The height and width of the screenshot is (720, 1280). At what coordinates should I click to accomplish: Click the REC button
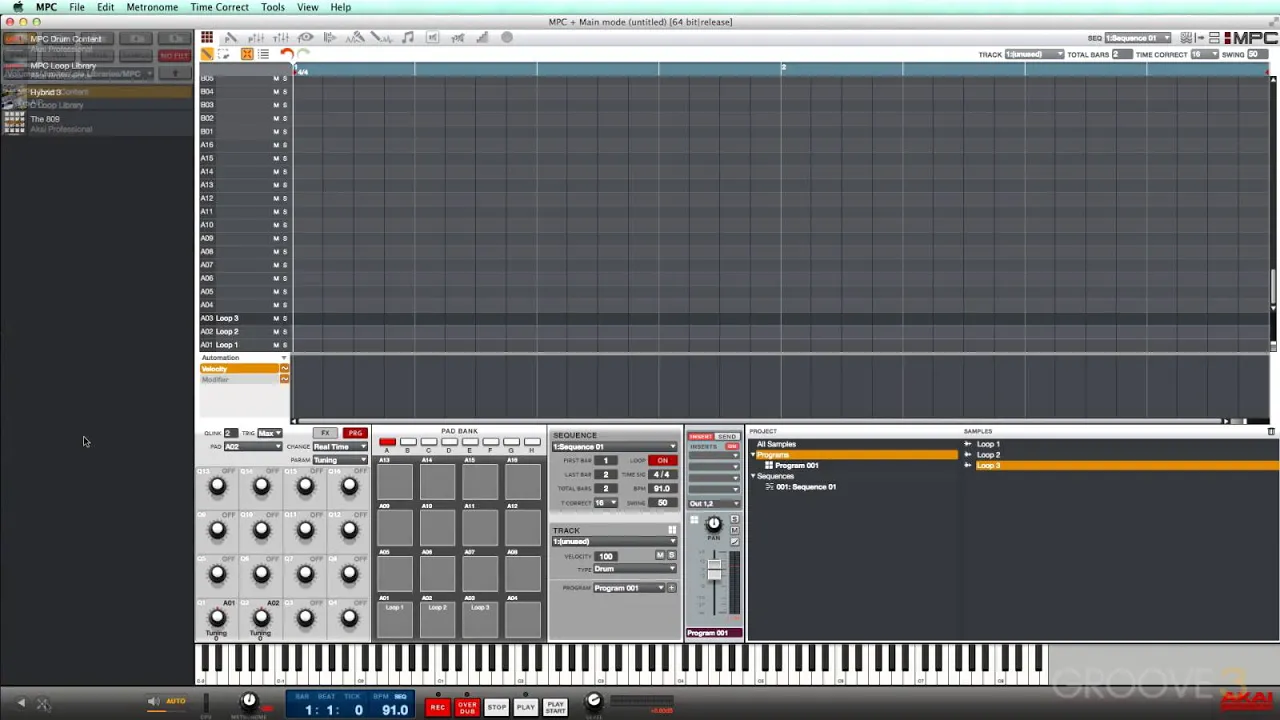pos(438,707)
